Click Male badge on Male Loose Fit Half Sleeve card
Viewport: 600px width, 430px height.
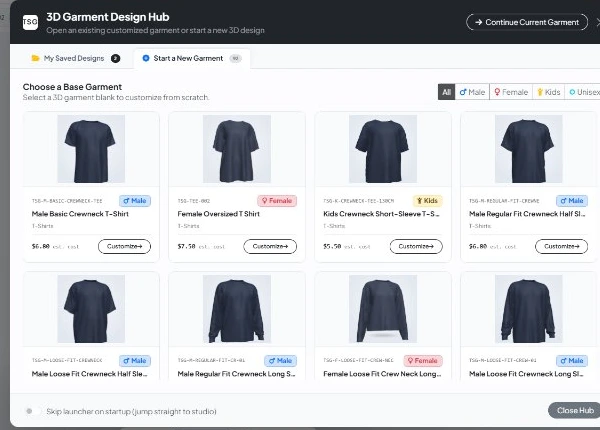tap(135, 361)
